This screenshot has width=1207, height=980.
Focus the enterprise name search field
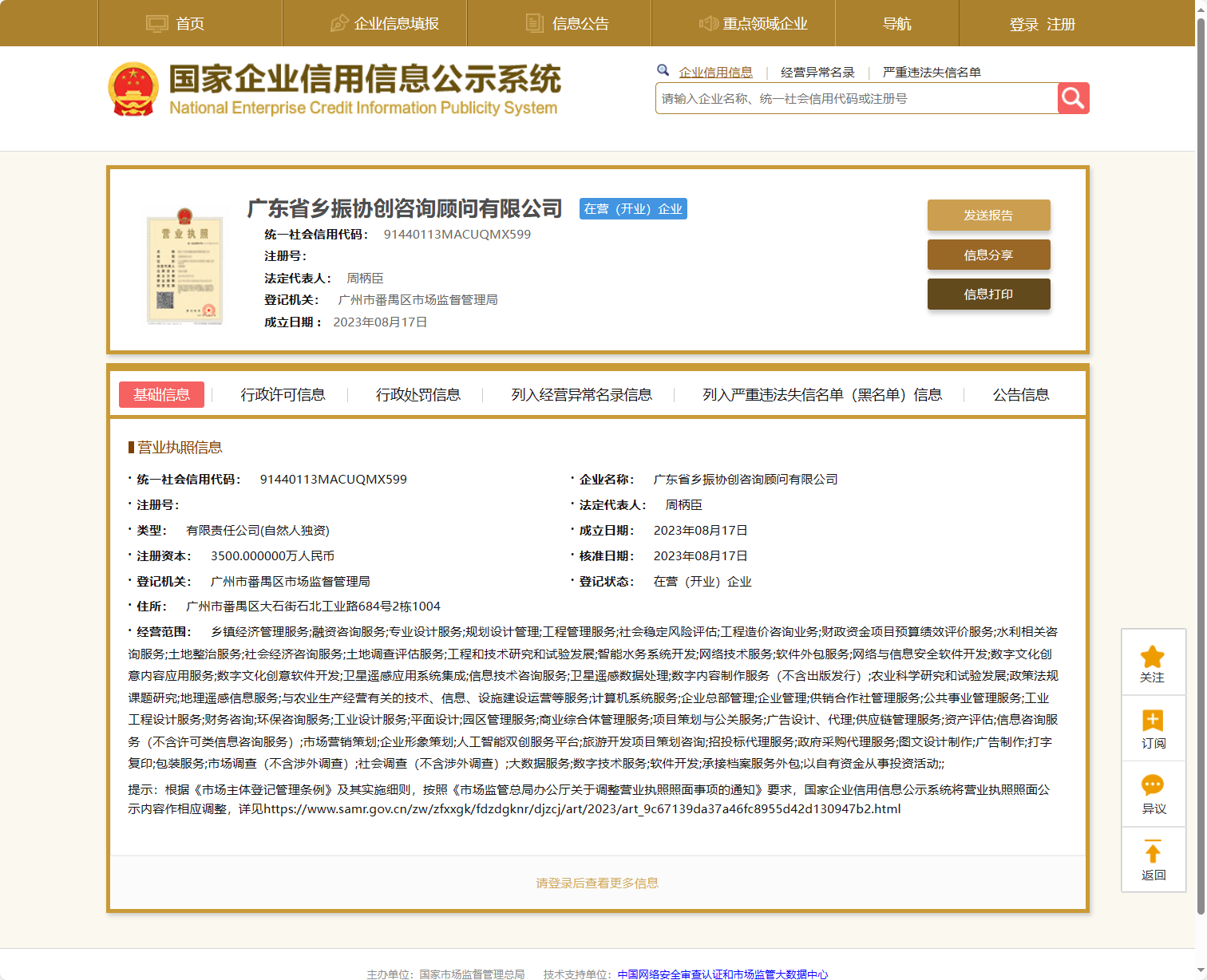[x=857, y=98]
